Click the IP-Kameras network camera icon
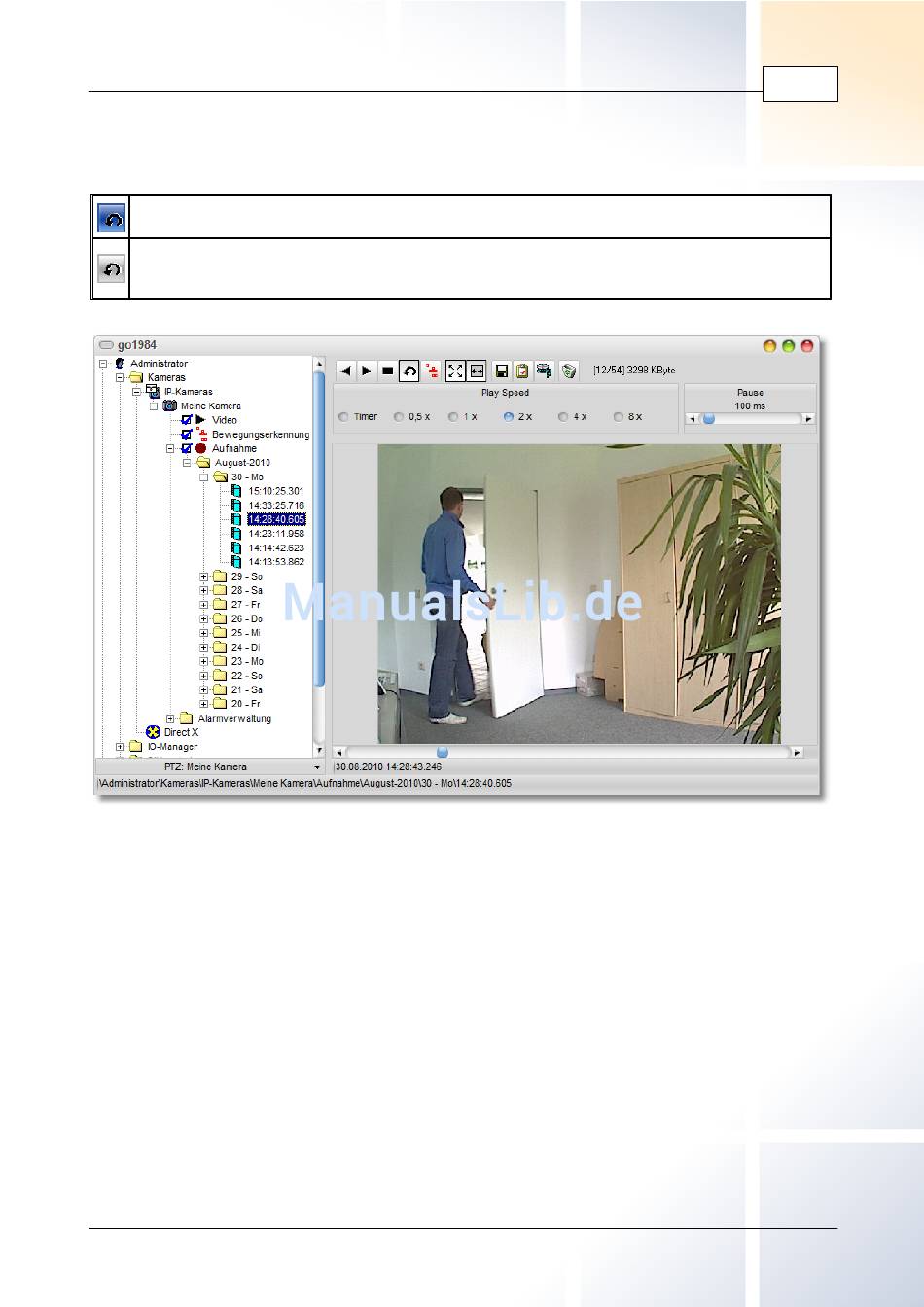Viewport: 924px width, 1307px height. pyautogui.click(x=153, y=391)
